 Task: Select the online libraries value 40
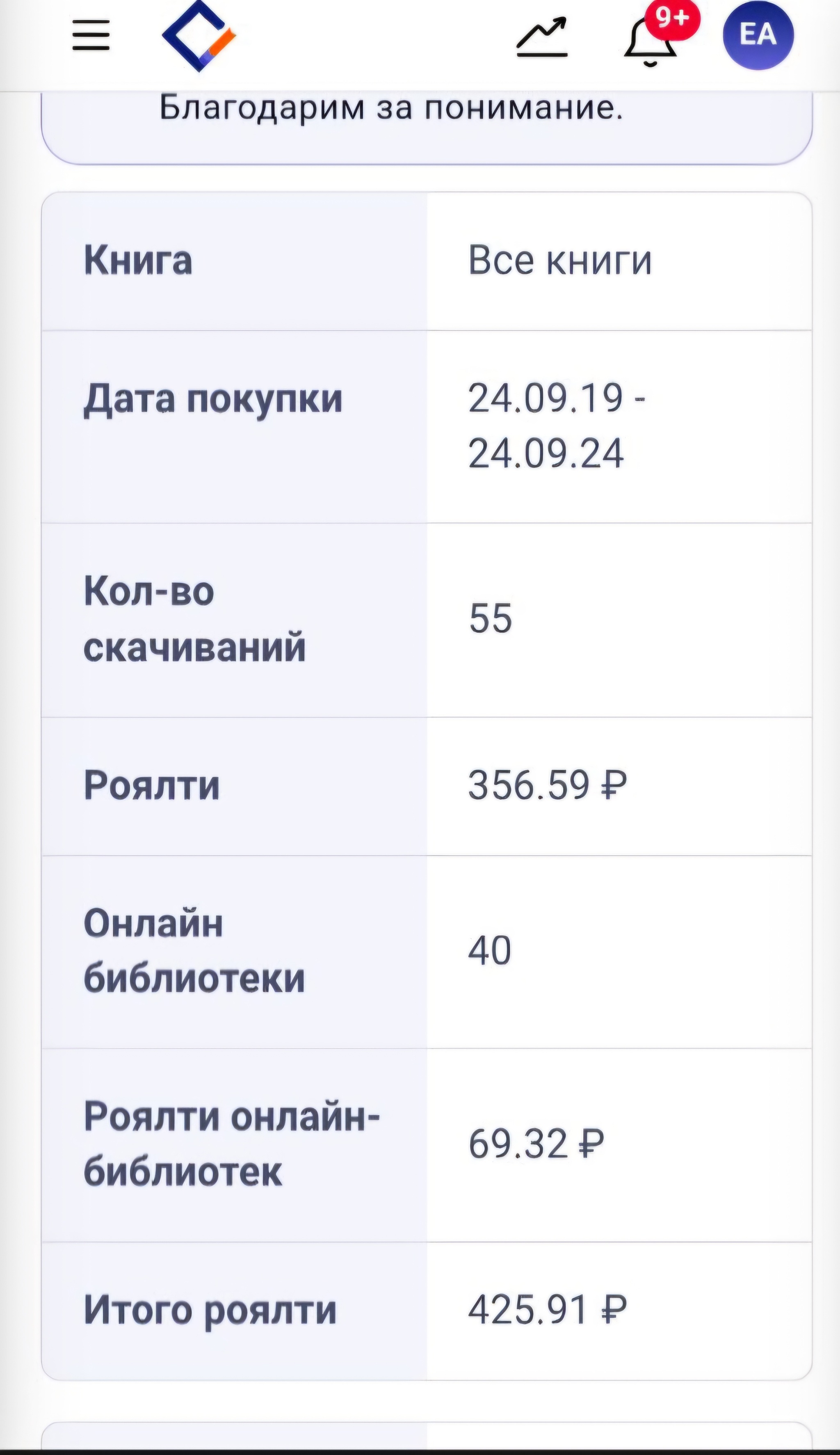pos(490,950)
